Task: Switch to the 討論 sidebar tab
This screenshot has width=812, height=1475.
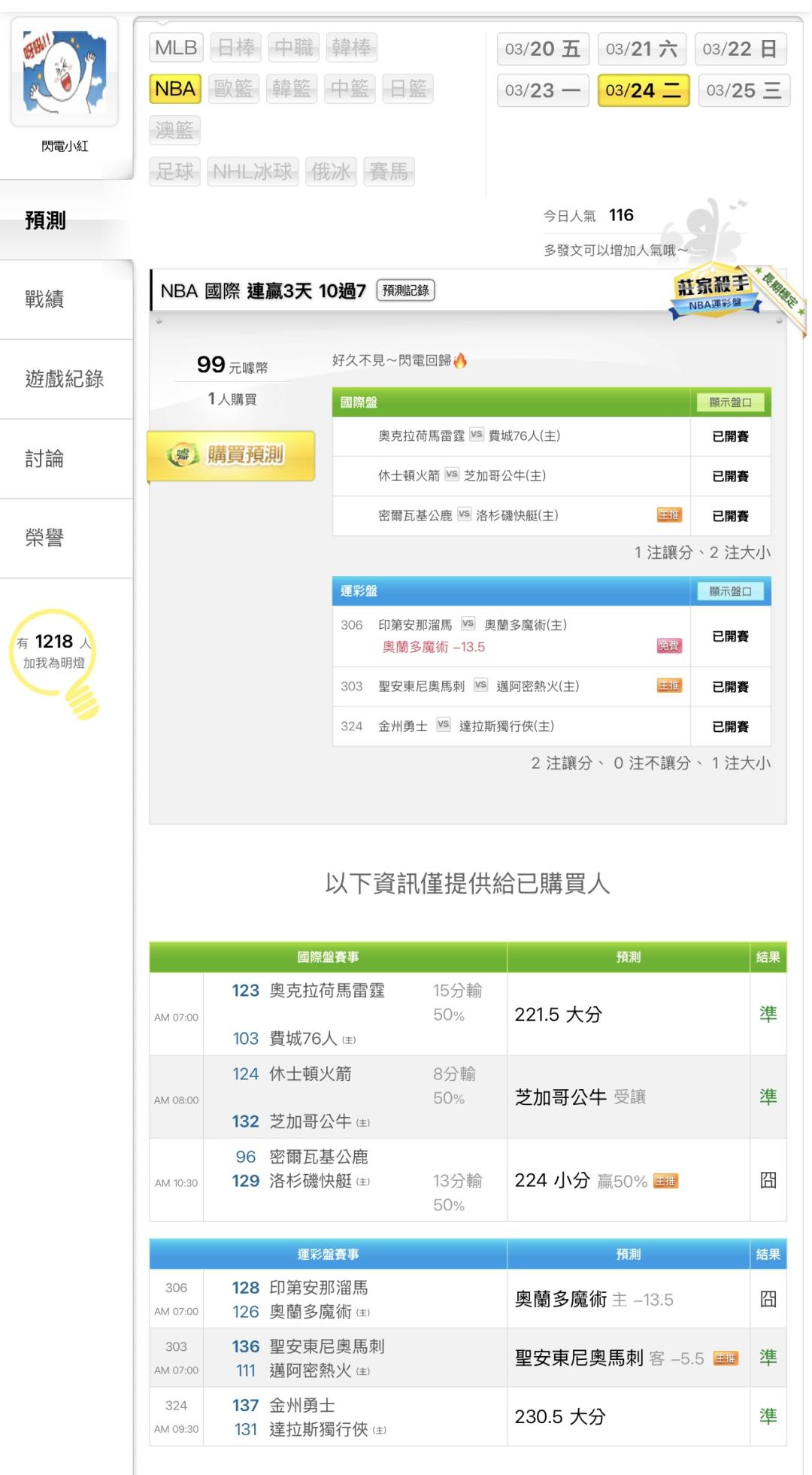Action: point(45,459)
